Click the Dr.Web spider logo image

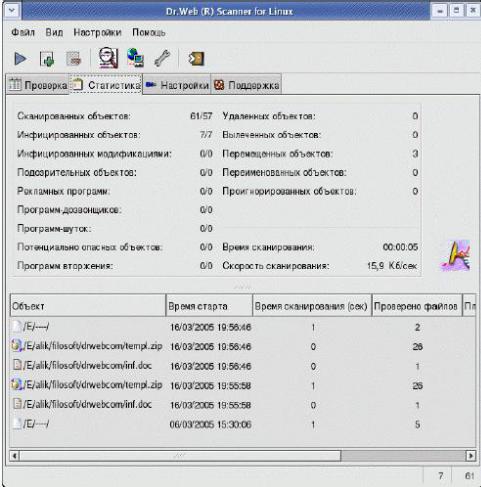456,256
